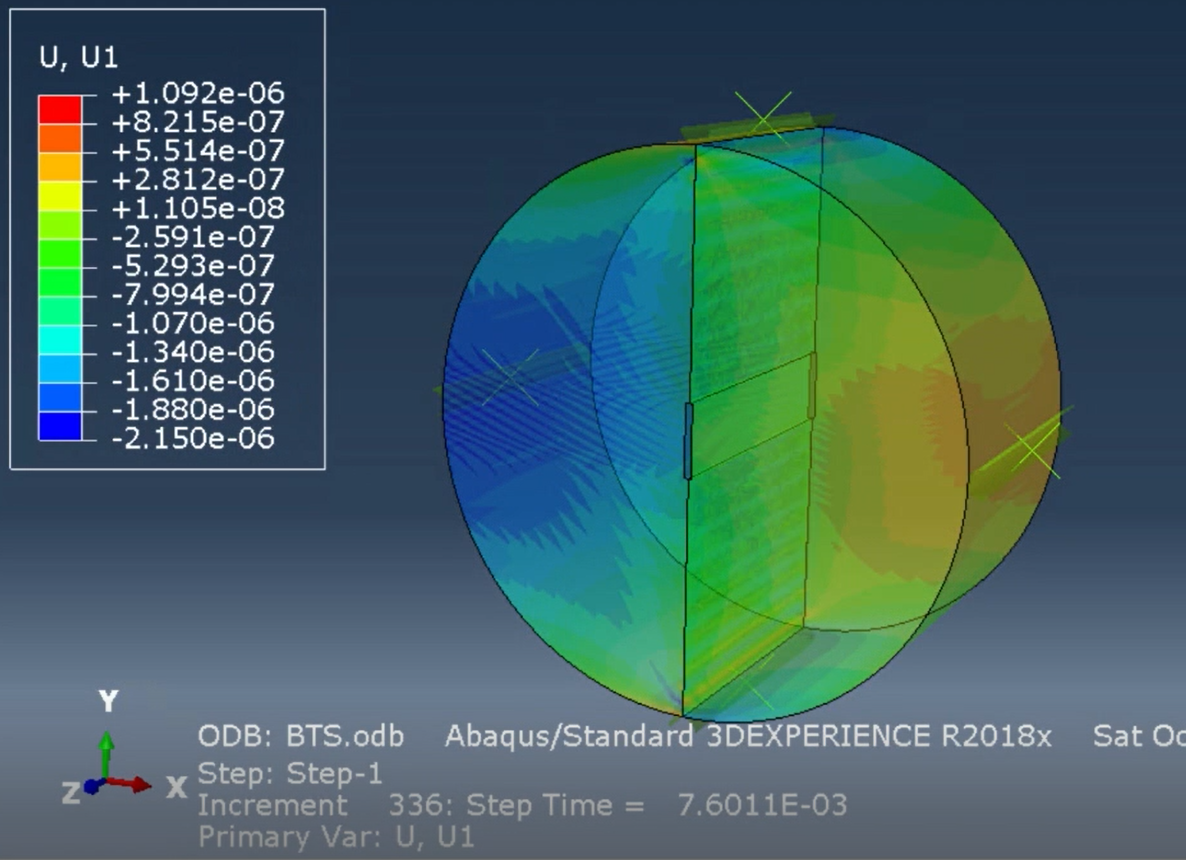Select the dark blue bottom legend swatch

tap(61, 426)
